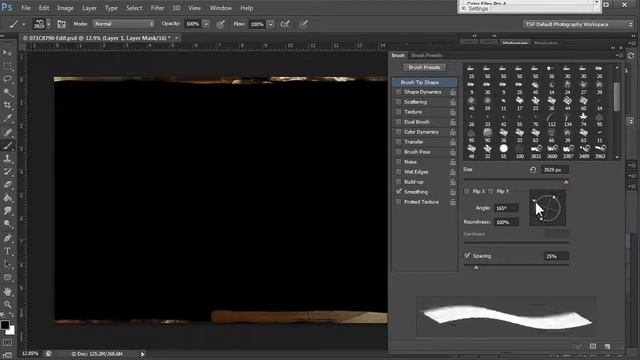Open the File menu
Viewport: 640px width, 360px height.
[x=26, y=8]
